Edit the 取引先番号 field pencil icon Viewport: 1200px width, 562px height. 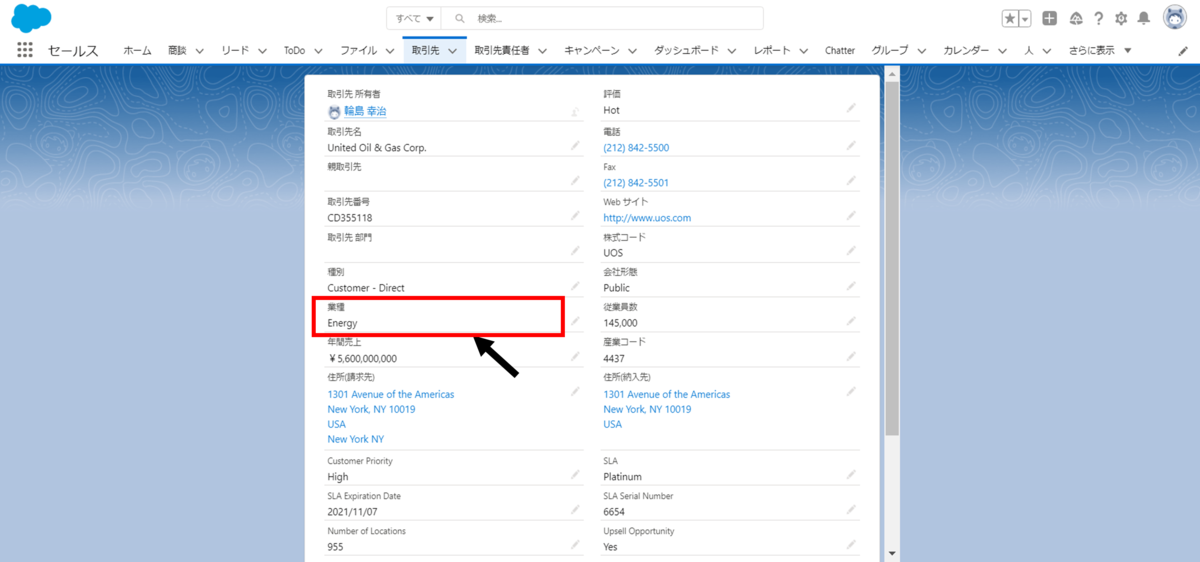click(x=575, y=216)
